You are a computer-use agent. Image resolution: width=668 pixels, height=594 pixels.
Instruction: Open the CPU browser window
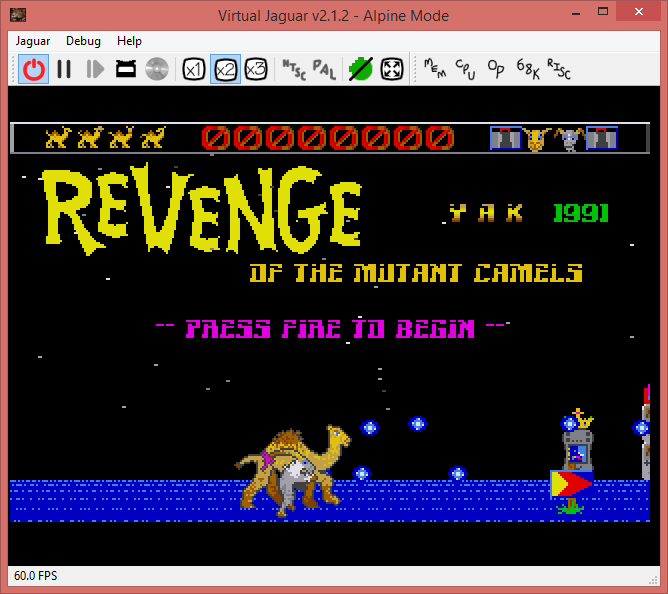click(466, 69)
